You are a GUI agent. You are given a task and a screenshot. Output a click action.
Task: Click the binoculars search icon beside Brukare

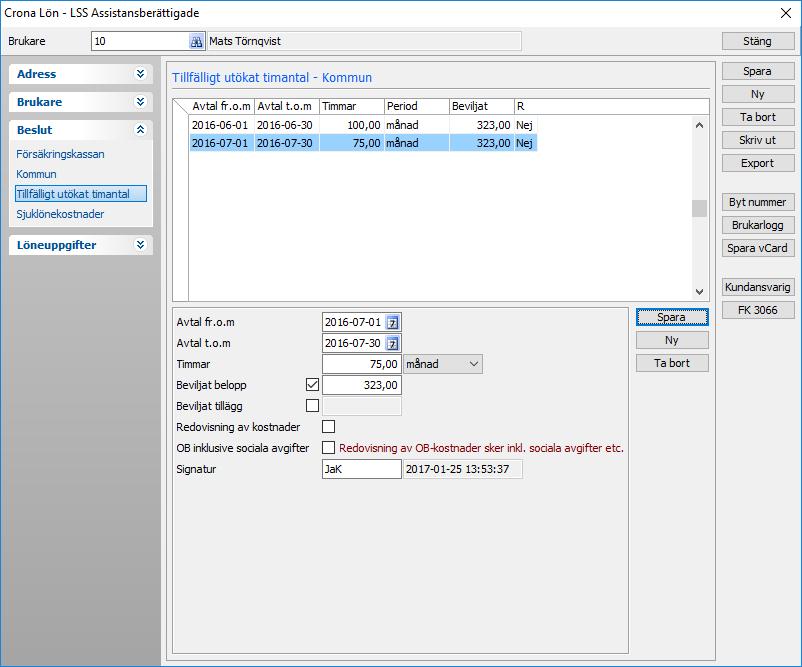tap(196, 41)
